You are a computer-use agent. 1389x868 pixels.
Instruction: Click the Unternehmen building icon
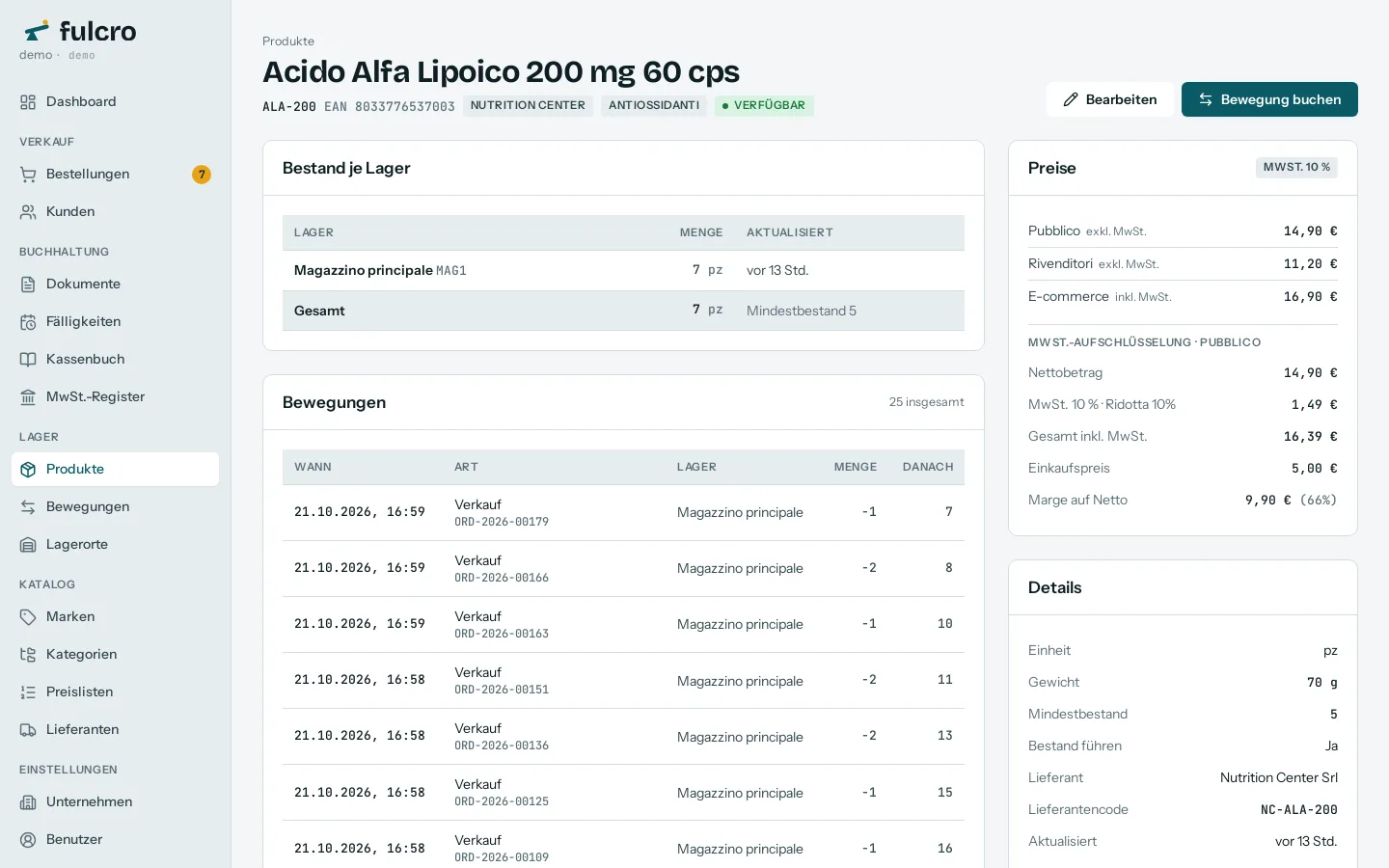tap(28, 802)
